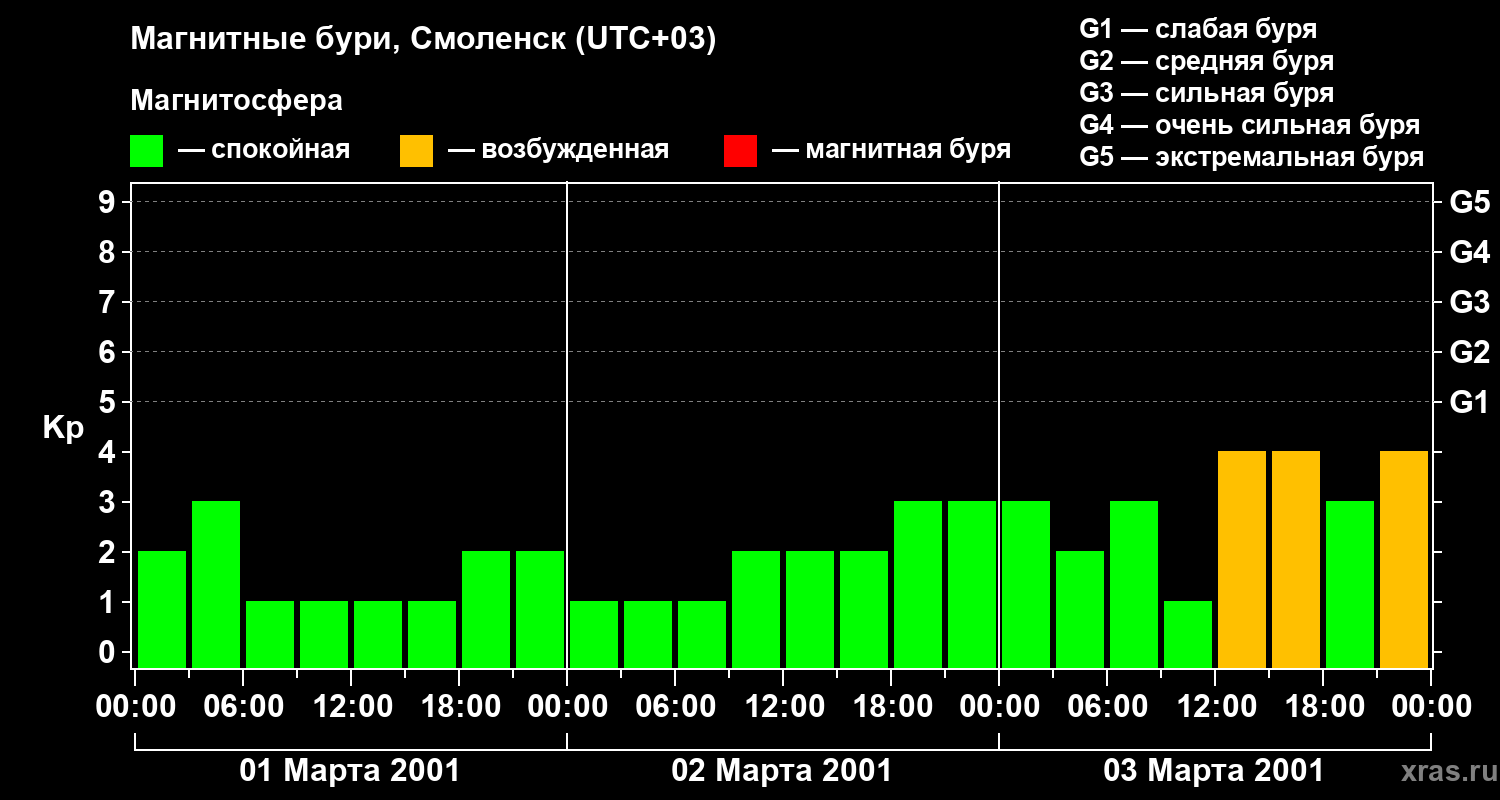1500x800 pixels.
Task: Click the '— возбужденная' legend label
Action: (x=558, y=151)
